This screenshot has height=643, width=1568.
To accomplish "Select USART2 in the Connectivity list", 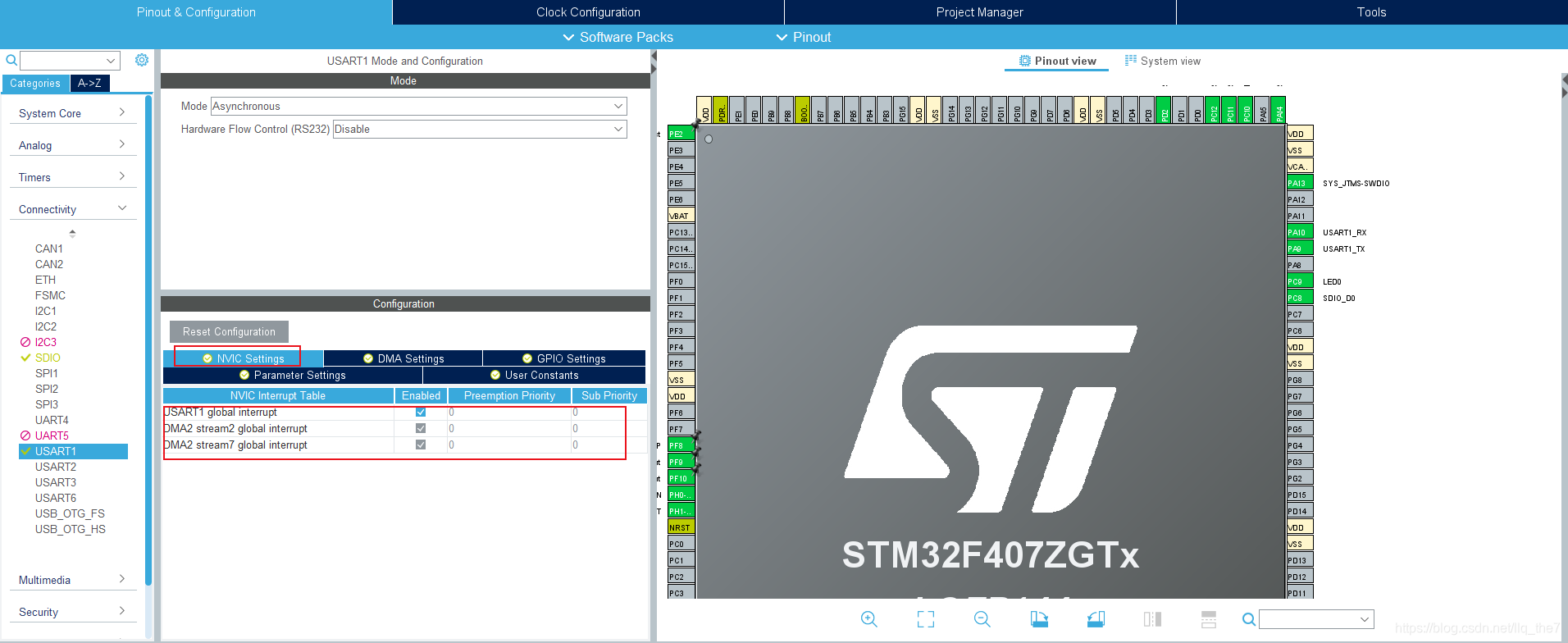I will (56, 467).
